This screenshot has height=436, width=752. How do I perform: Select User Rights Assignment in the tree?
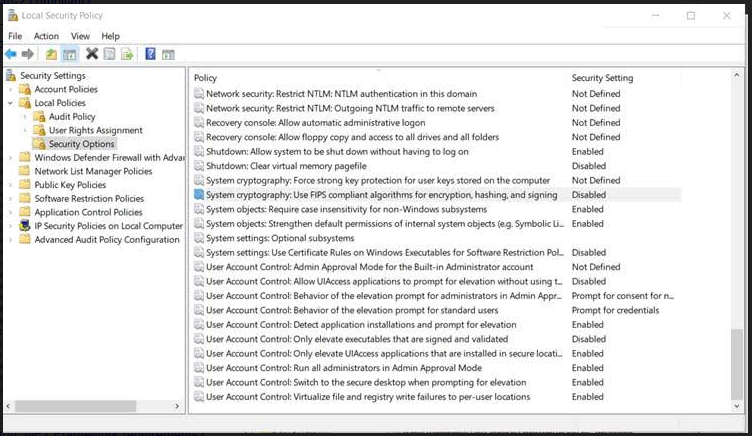pos(95,130)
